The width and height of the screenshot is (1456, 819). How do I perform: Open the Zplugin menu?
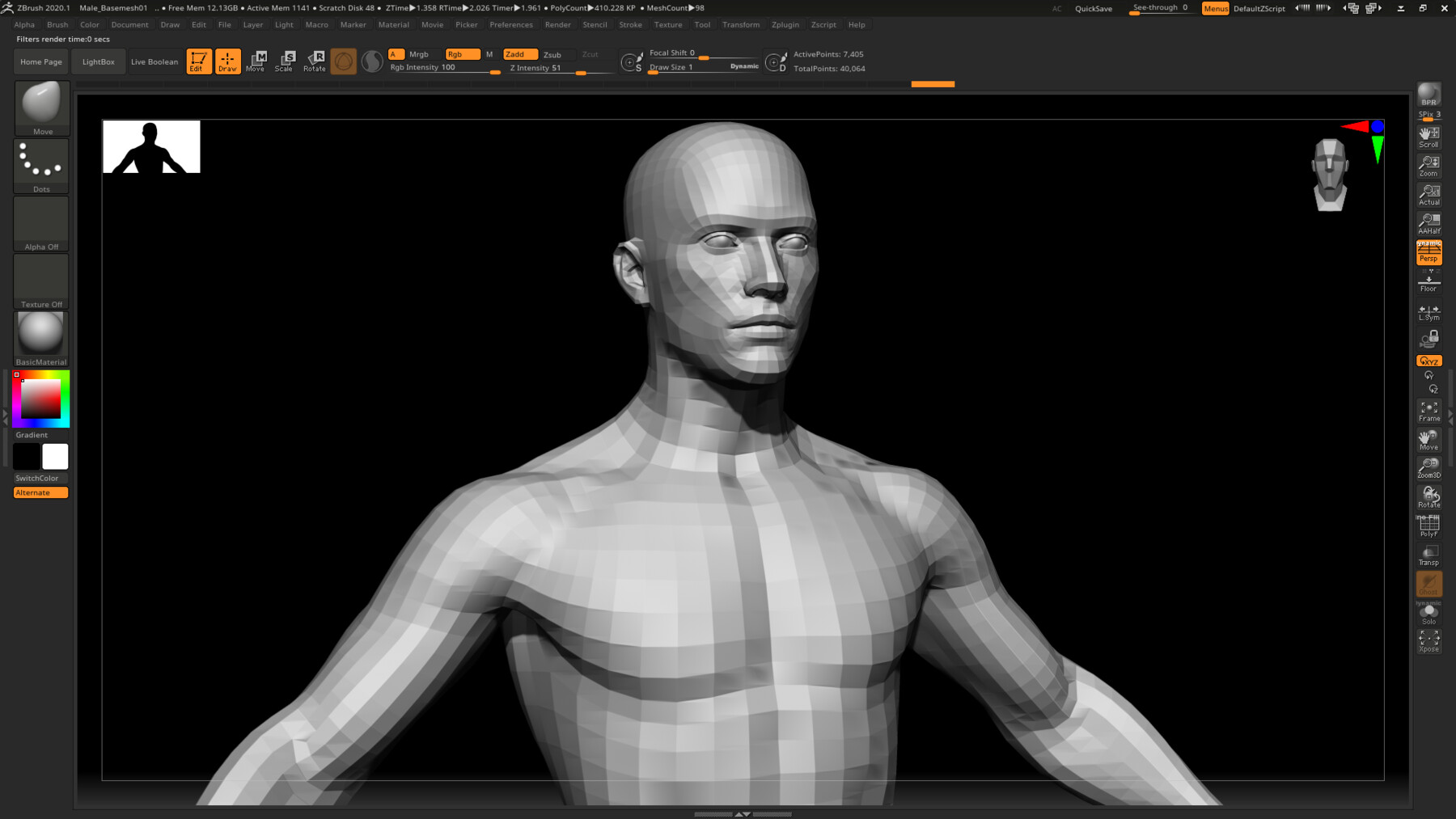[x=785, y=24]
